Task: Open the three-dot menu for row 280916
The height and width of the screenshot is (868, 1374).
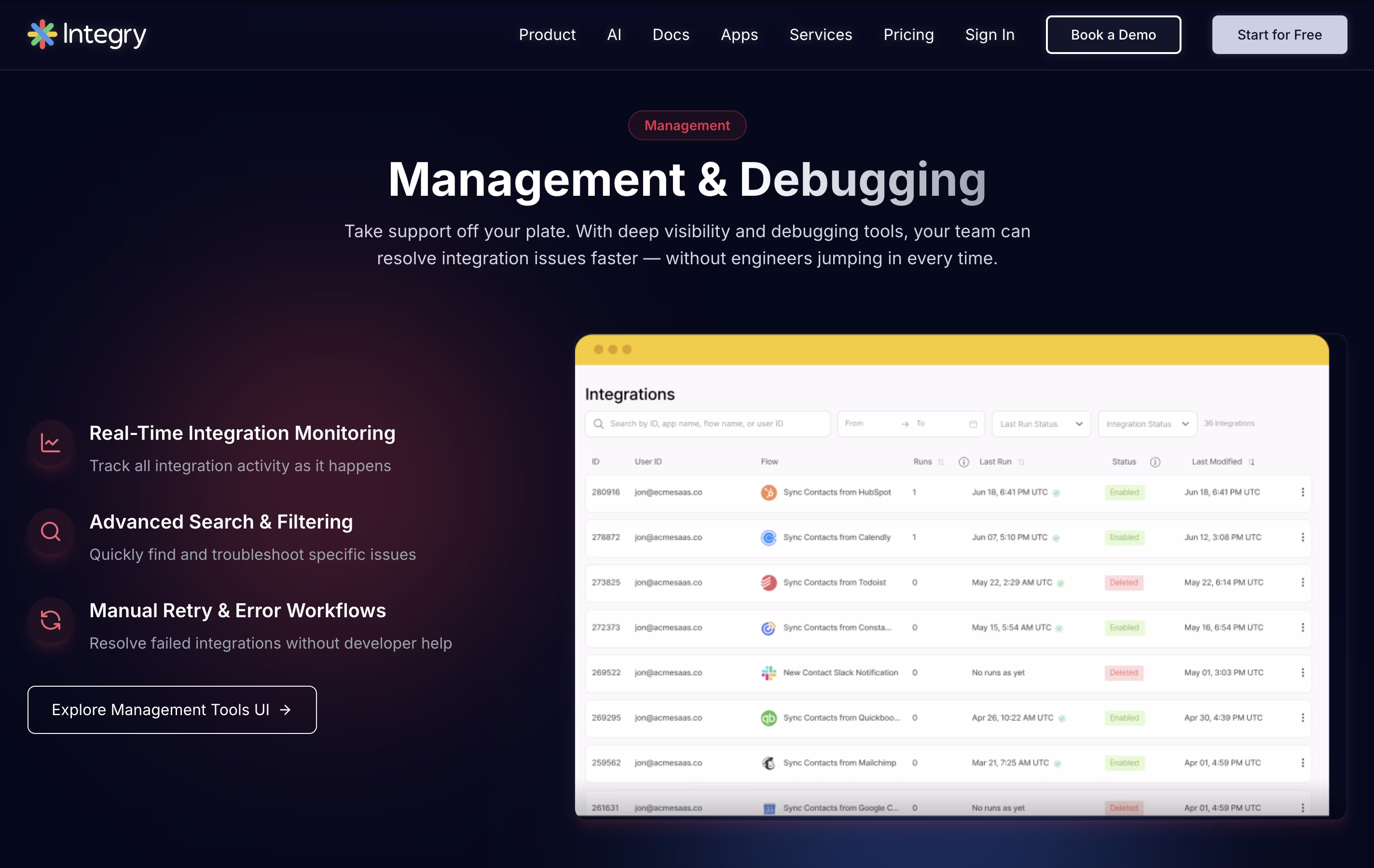Action: [1303, 492]
